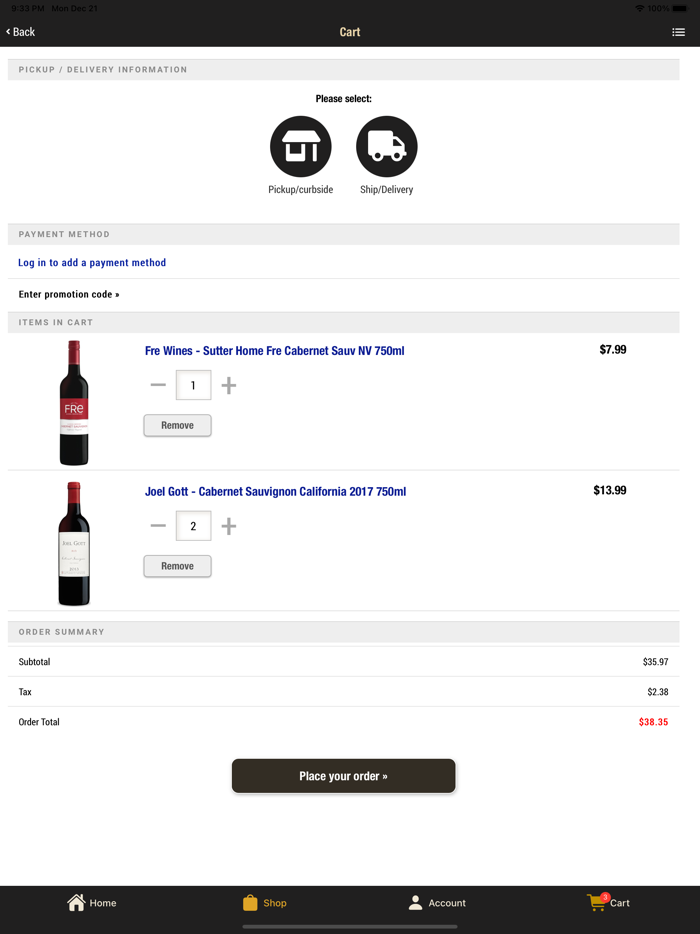This screenshot has width=700, height=934.
Task: Open the Cart icon with red badge
Action: (x=596, y=902)
